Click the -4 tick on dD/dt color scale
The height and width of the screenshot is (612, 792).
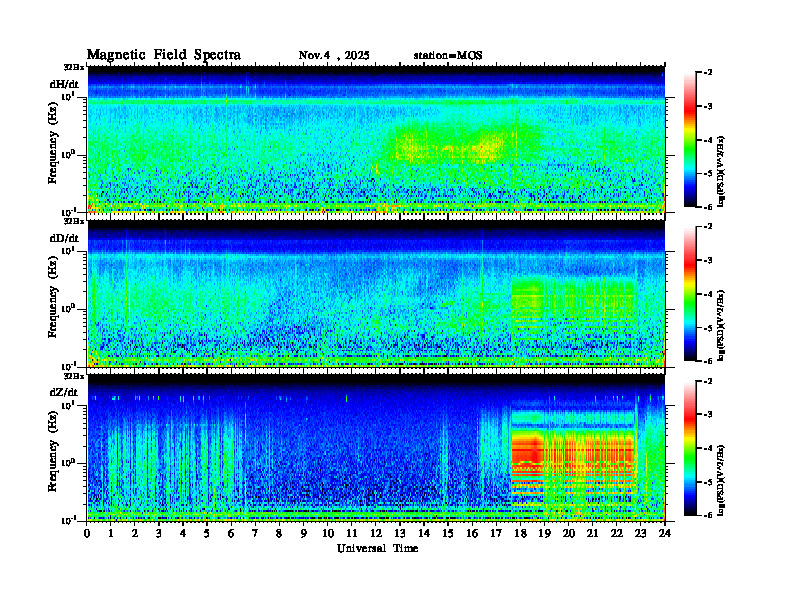(708, 294)
